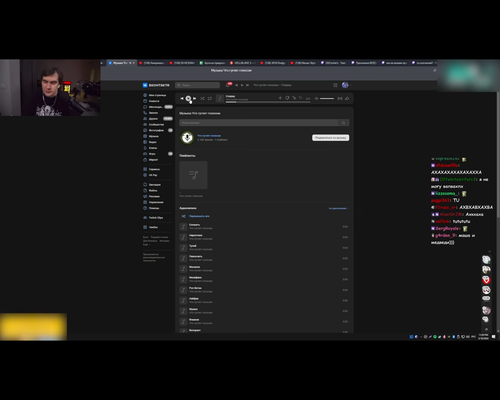Click next track in top header mini-player
The width and height of the screenshot is (500, 400).
point(247,85)
